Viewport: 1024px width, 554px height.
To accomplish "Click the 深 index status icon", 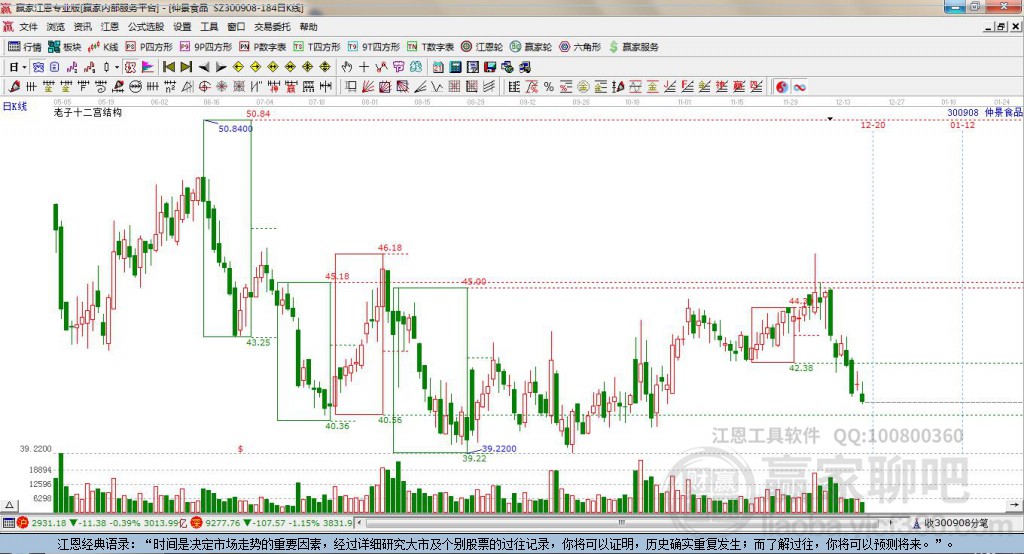I will 197,523.
